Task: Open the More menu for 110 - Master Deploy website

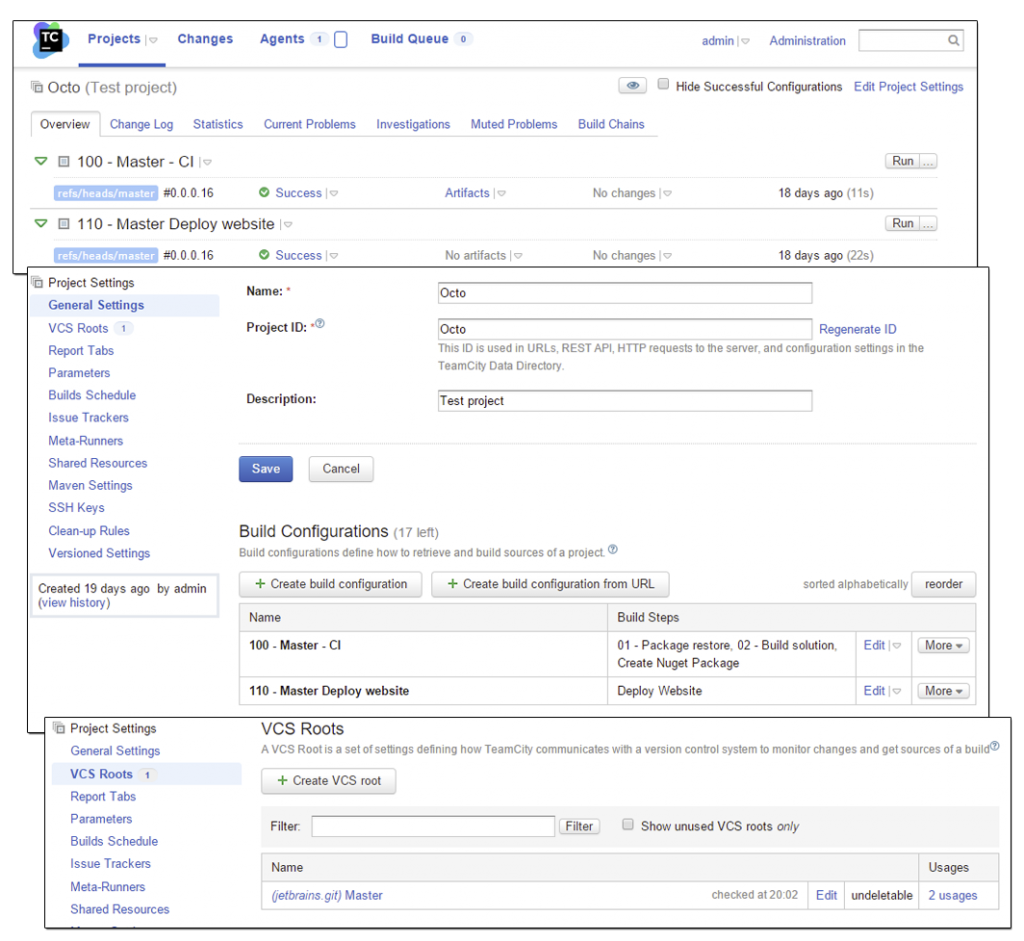Action: [943, 691]
